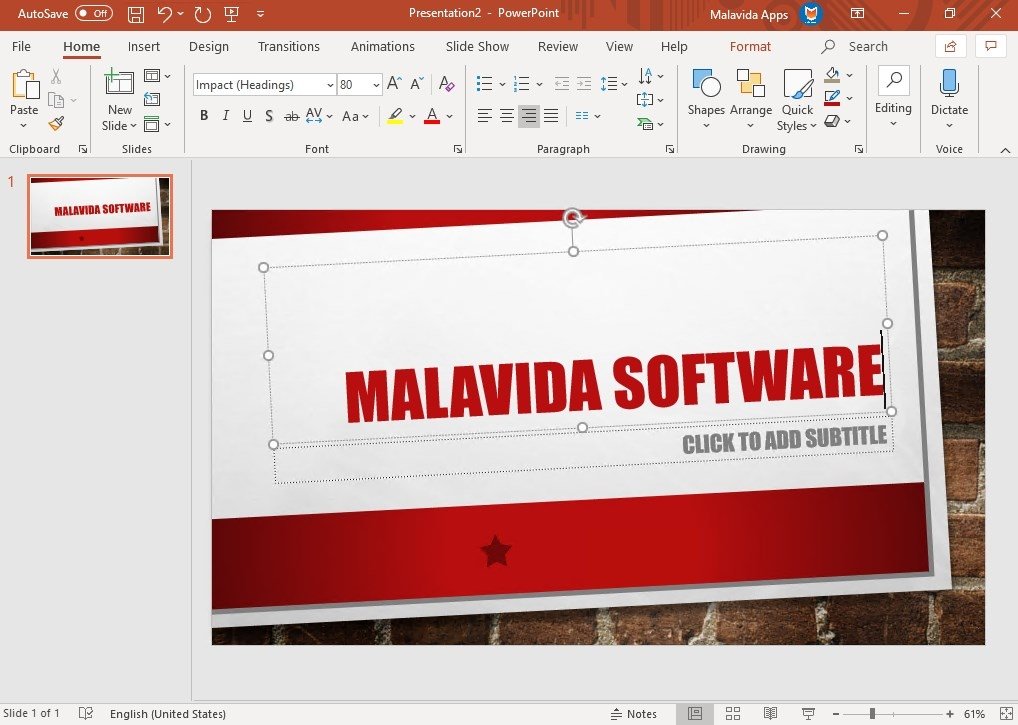Open Slide Sorter view icon
The height and width of the screenshot is (725, 1018).
click(x=733, y=713)
